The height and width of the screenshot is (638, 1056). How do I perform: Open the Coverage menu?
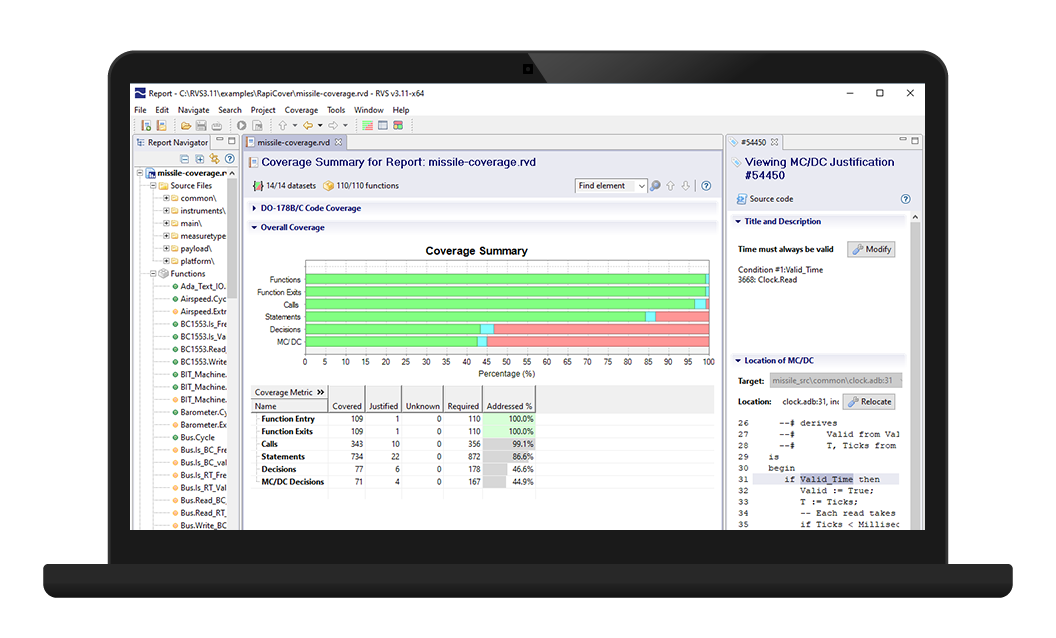click(301, 110)
